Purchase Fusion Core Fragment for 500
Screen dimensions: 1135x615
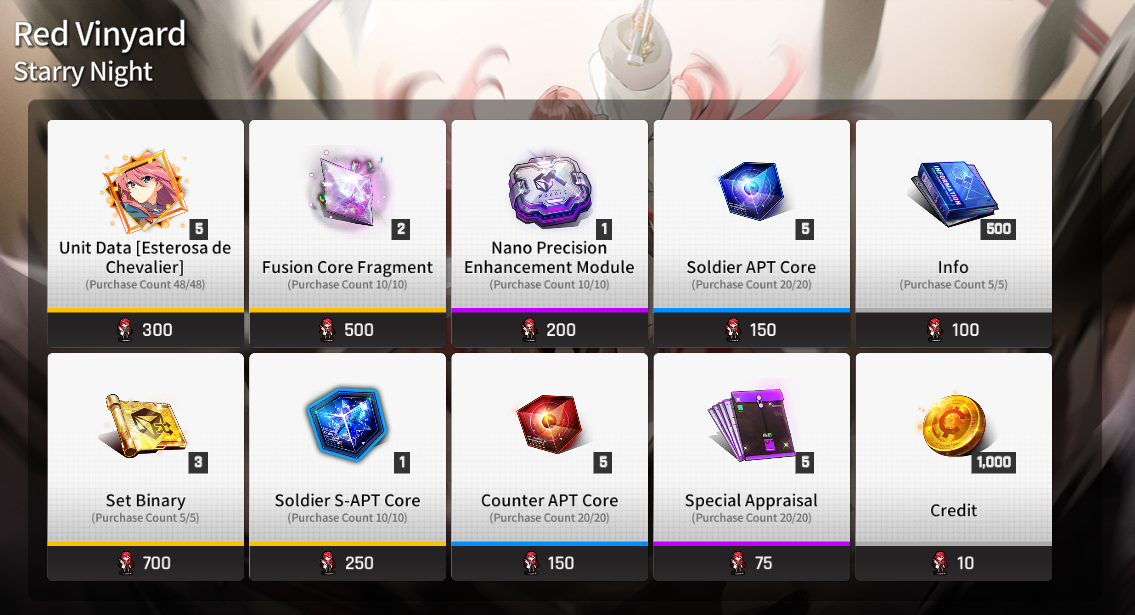(347, 330)
